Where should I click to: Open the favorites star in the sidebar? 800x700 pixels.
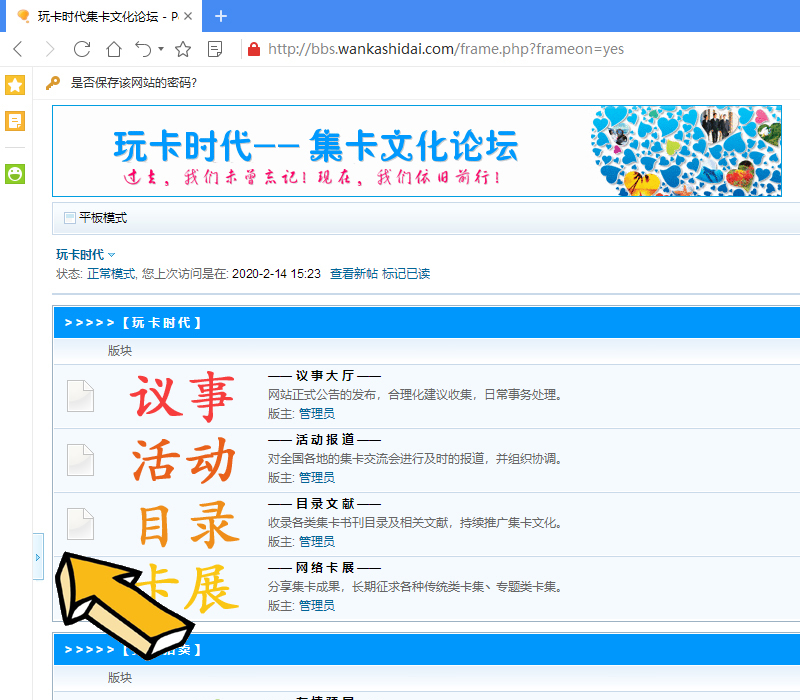click(x=15, y=85)
